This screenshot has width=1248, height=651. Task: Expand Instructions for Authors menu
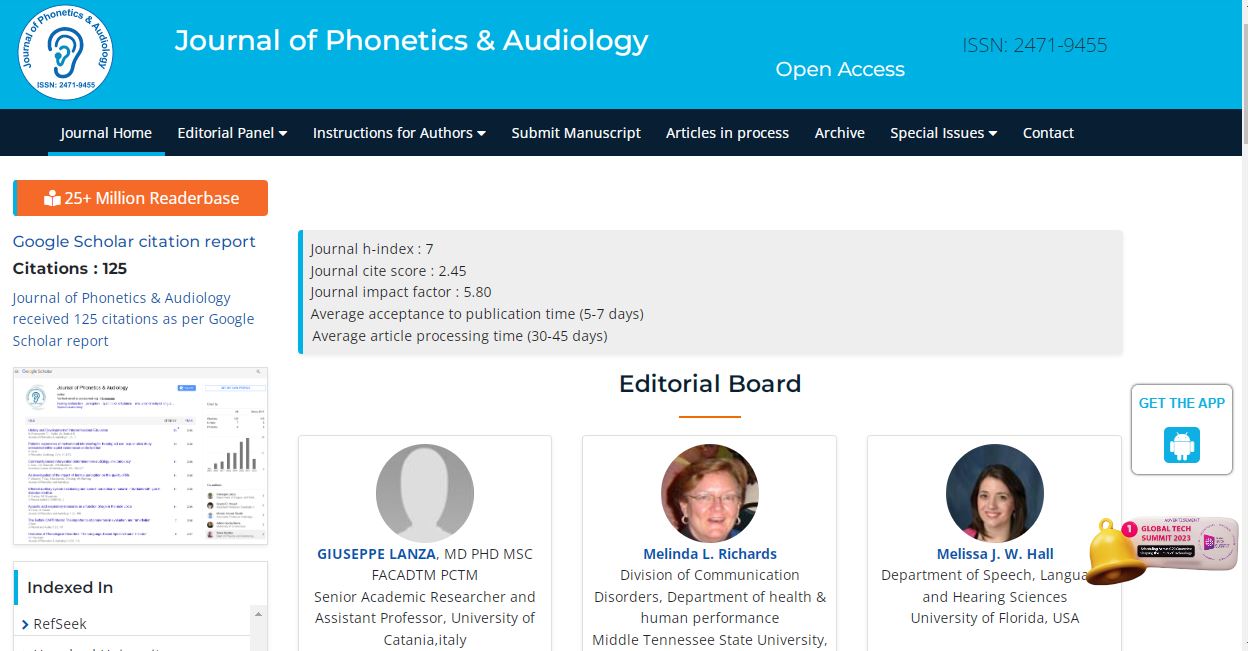[399, 133]
